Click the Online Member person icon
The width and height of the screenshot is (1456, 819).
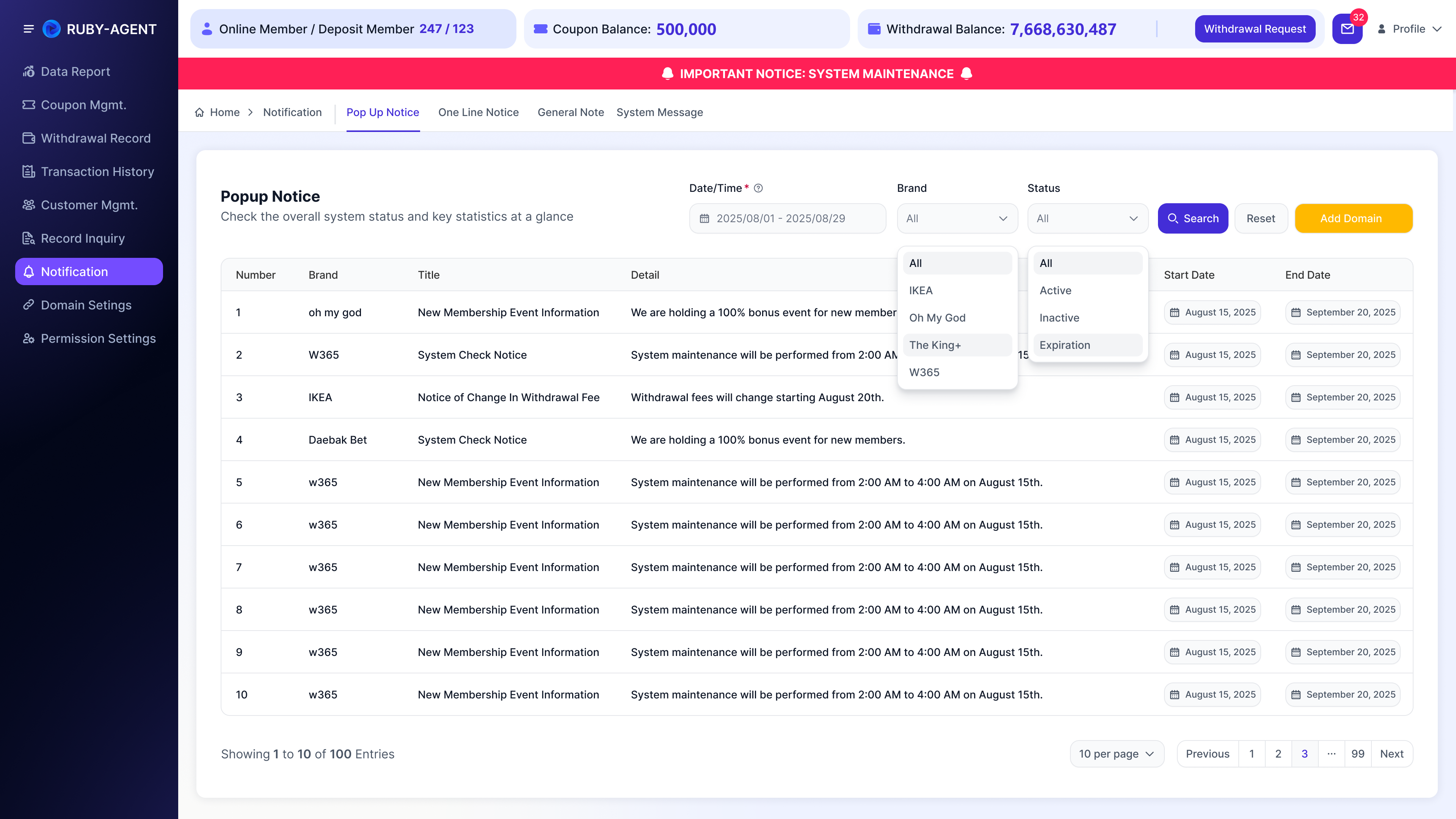click(207, 29)
